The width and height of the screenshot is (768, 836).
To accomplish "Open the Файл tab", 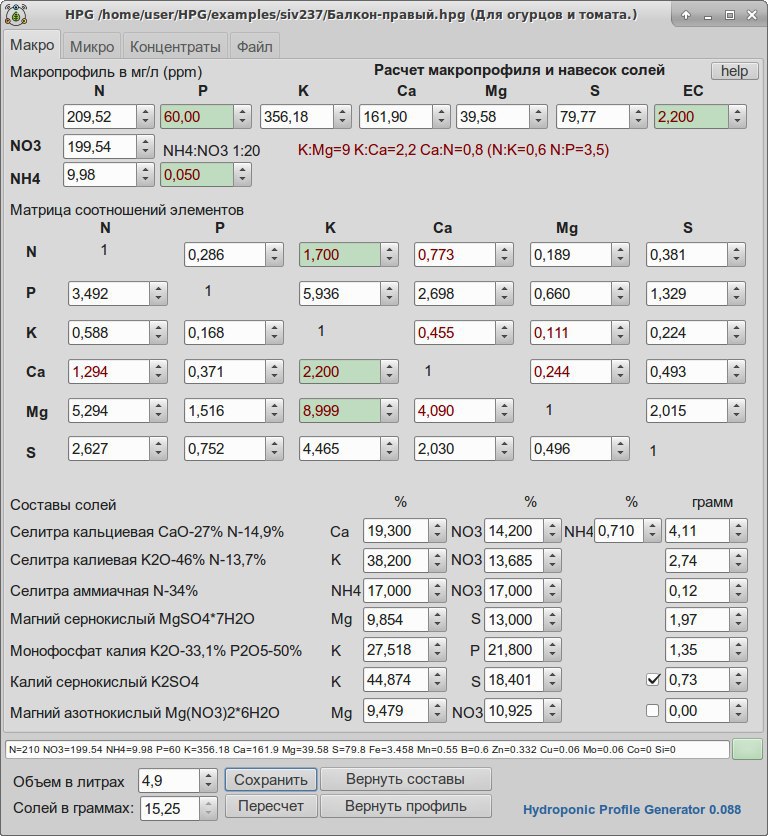I will [254, 46].
